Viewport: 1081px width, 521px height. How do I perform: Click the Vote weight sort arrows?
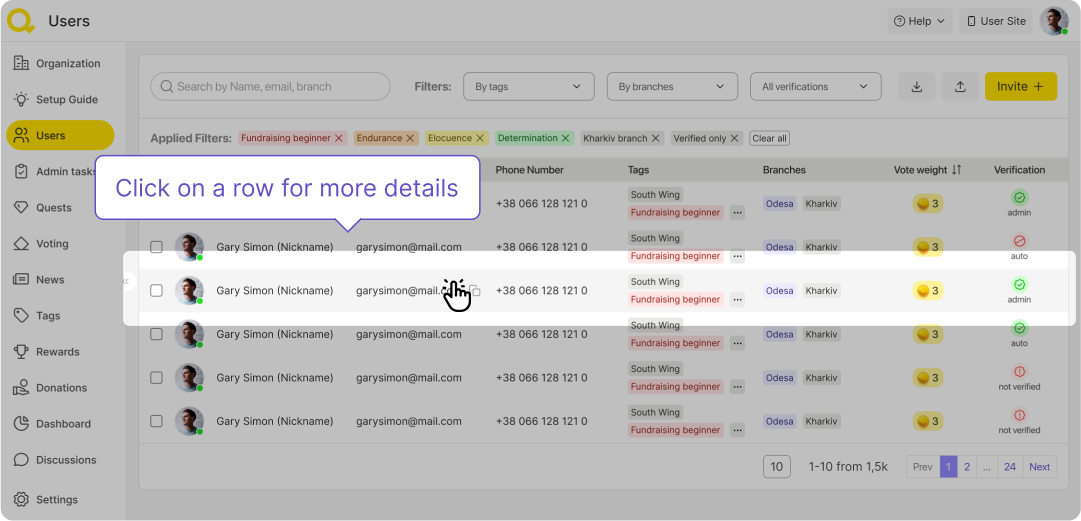956,170
